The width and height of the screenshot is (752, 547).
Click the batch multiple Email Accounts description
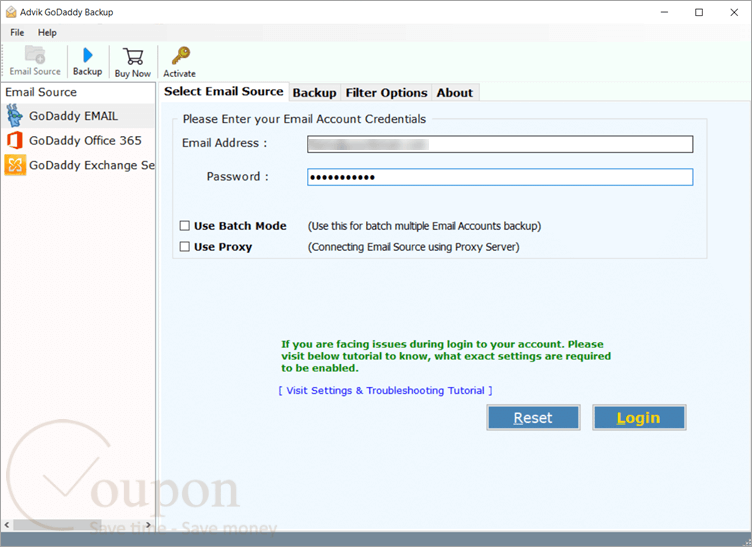(424, 226)
